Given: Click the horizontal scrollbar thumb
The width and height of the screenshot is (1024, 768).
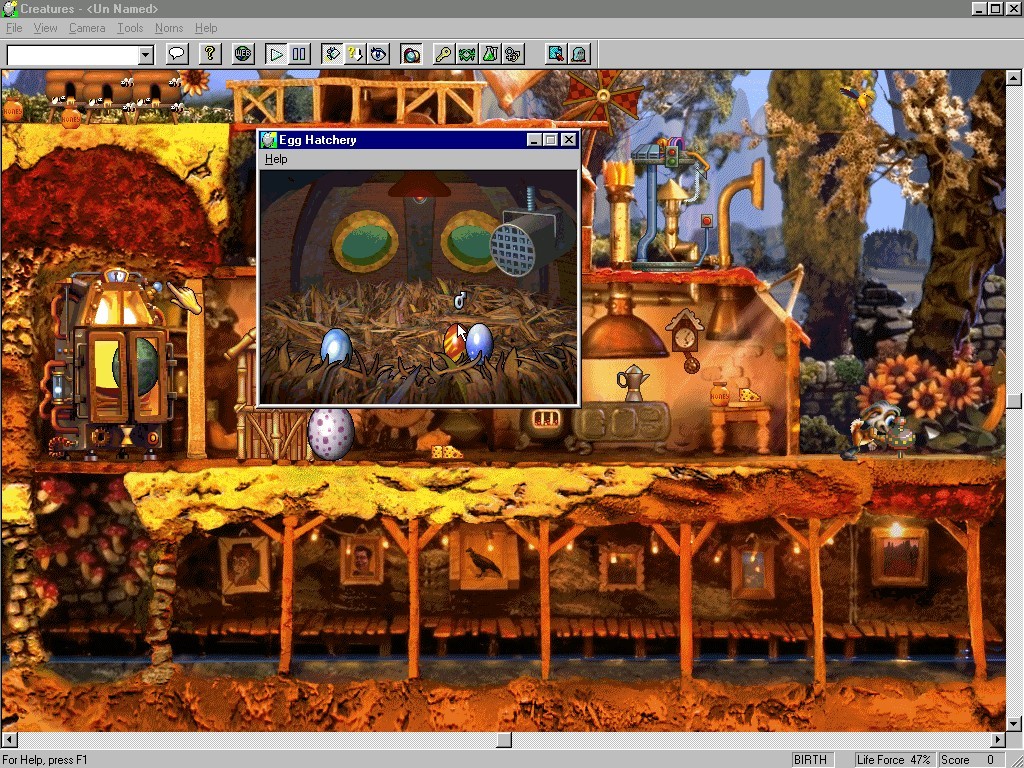Looking at the screenshot, I should point(504,739).
